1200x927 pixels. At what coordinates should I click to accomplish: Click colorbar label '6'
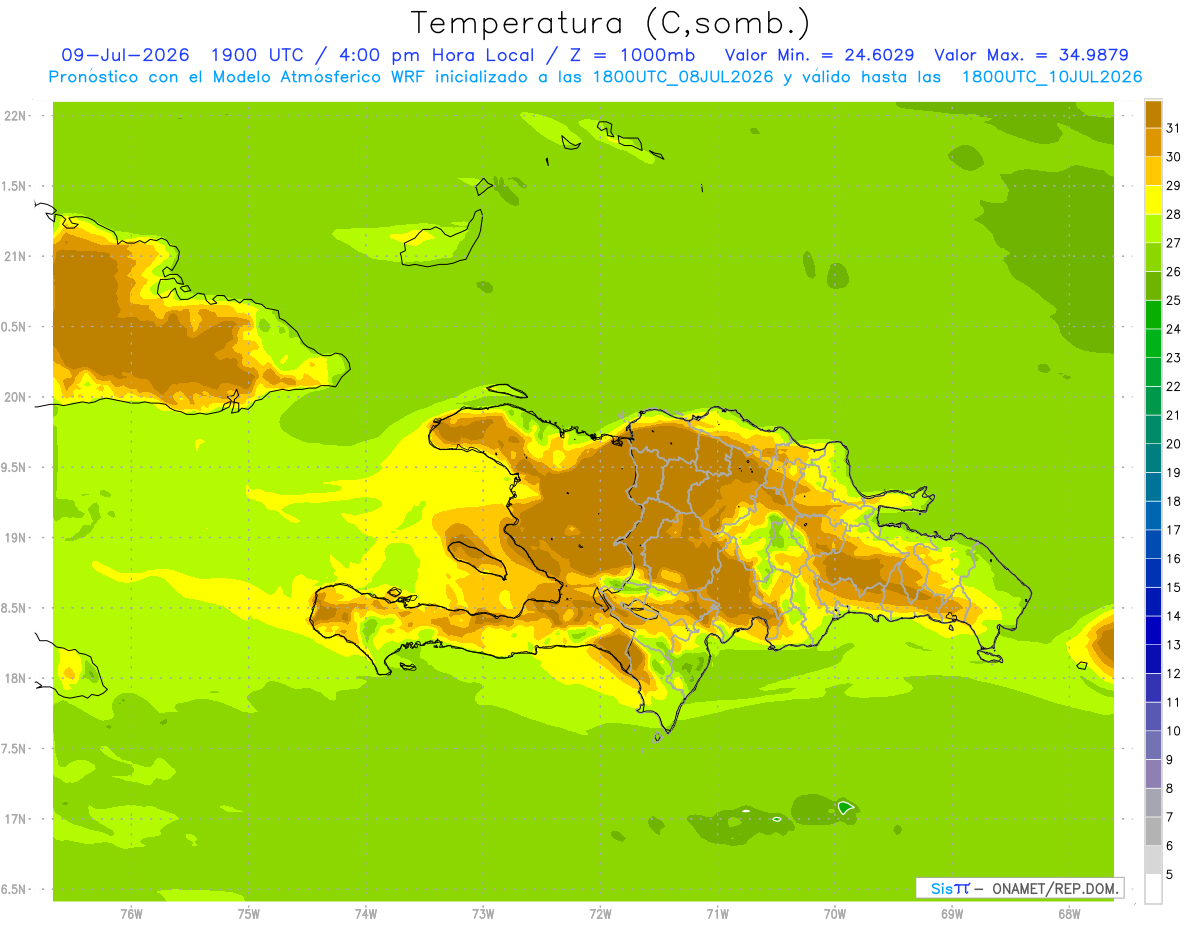click(1171, 846)
